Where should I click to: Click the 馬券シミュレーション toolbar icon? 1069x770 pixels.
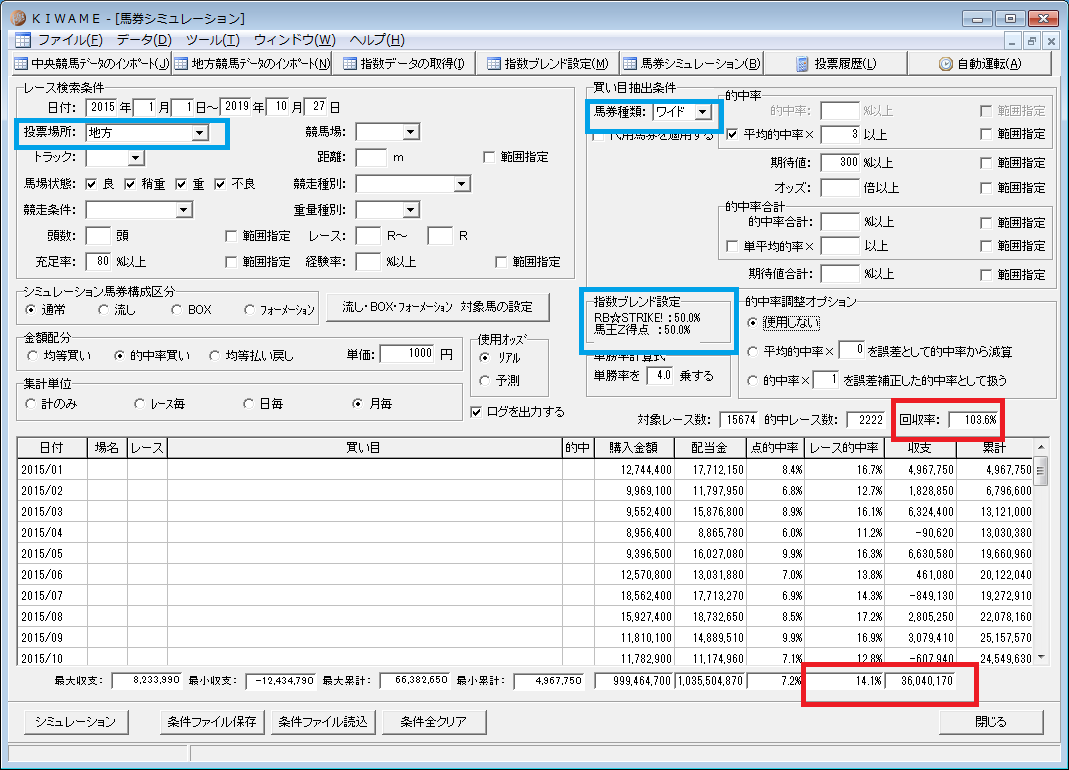click(x=631, y=63)
